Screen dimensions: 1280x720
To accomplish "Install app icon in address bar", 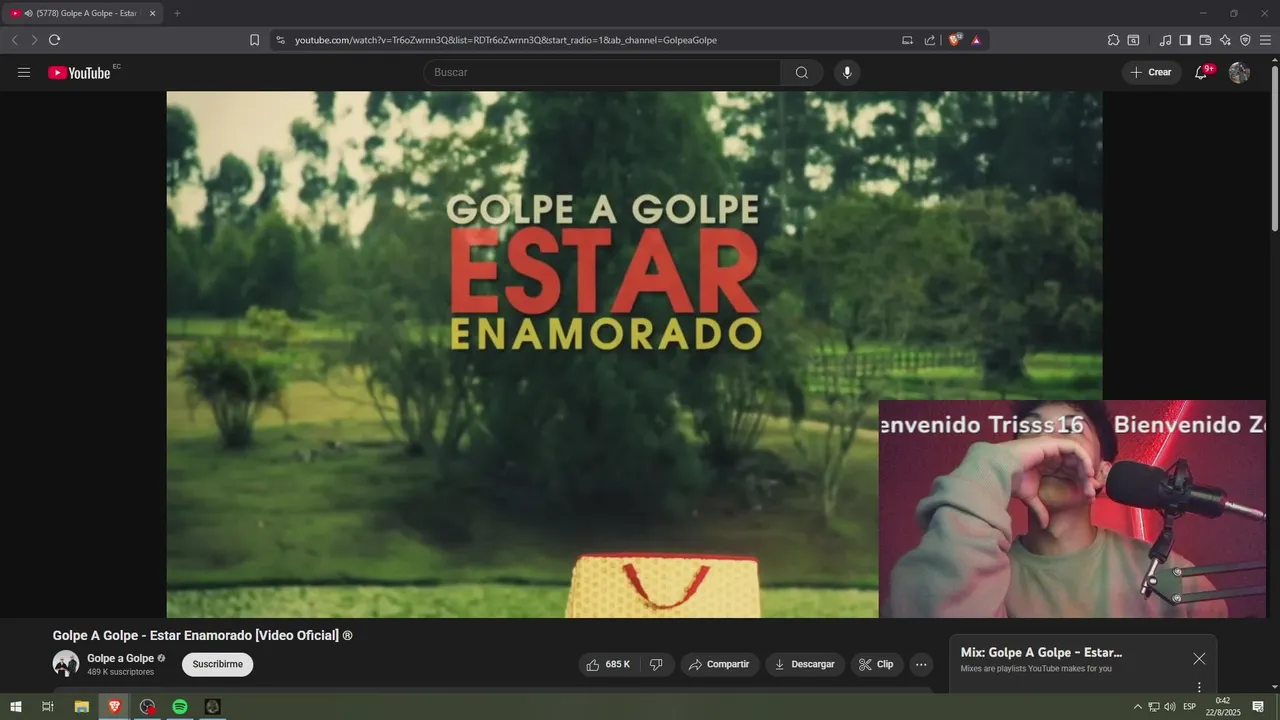I will 907,40.
